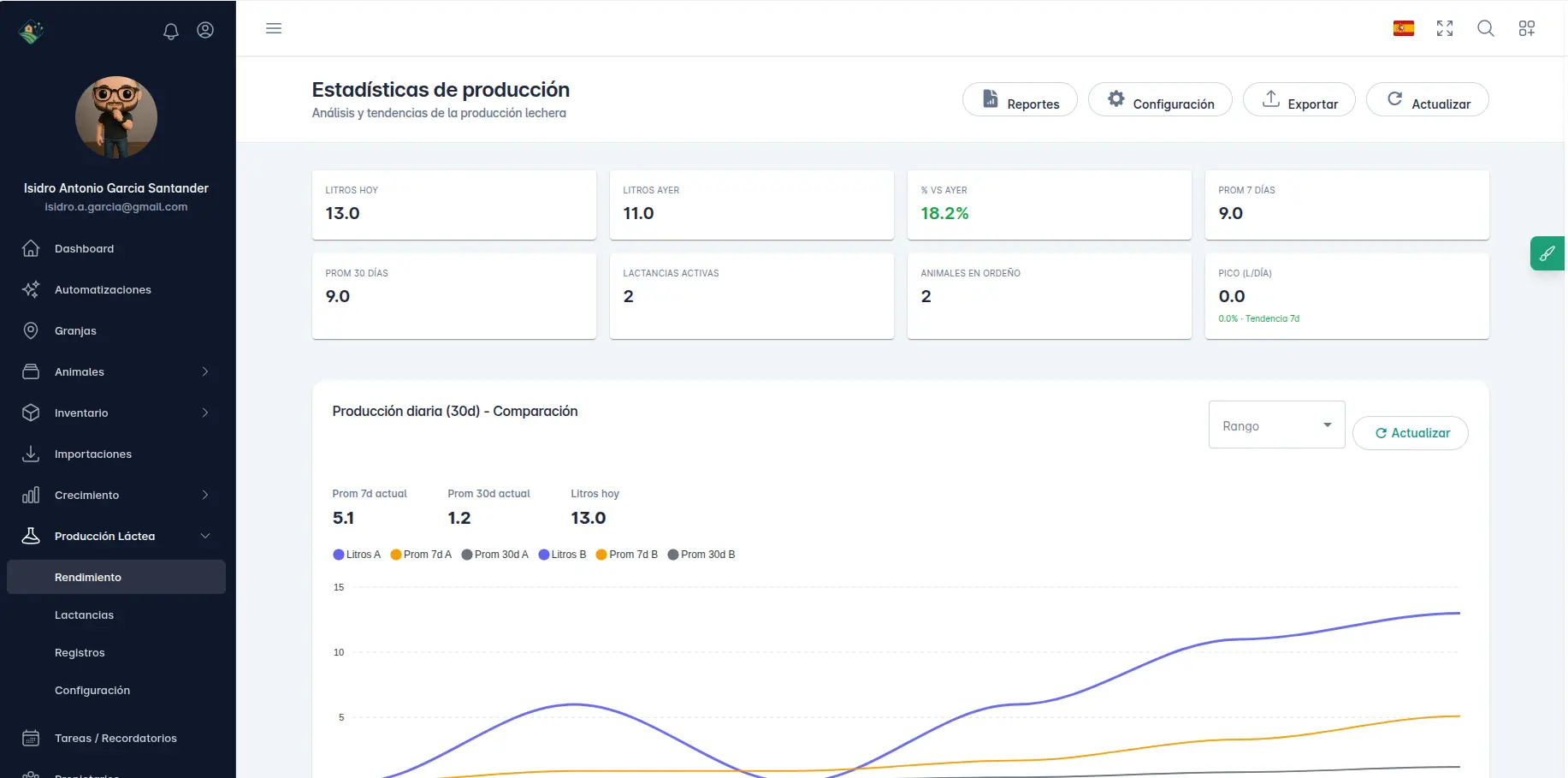Select Lactancias under Producción Láctea
Viewport: 1568px width, 778px height.
[x=84, y=615]
